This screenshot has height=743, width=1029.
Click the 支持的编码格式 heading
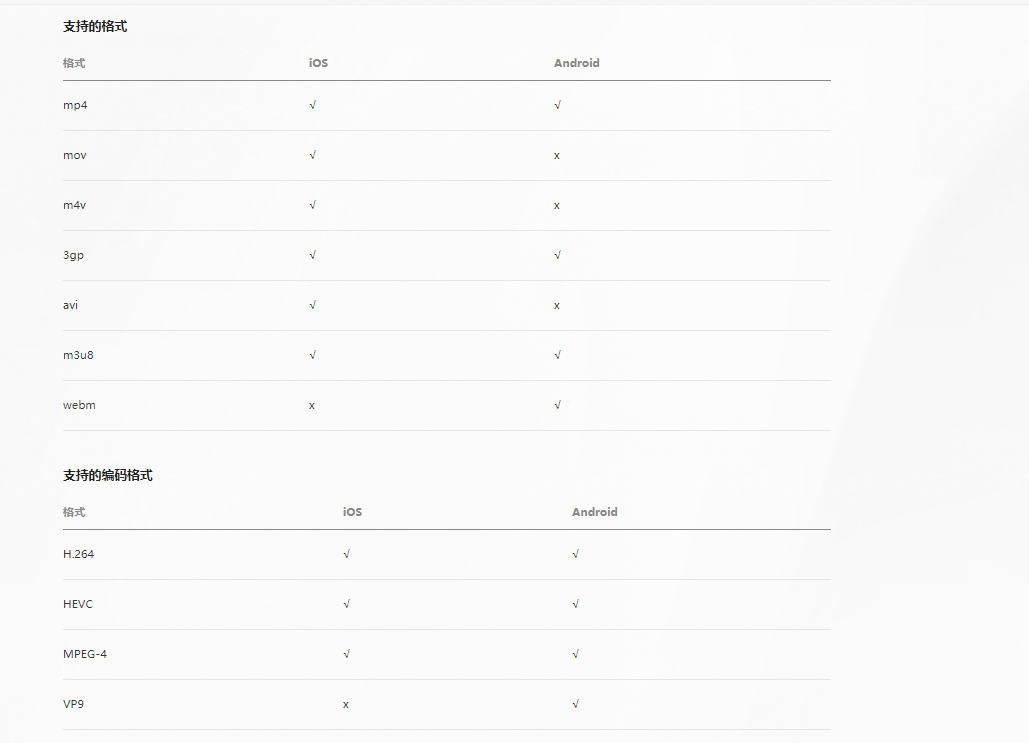pos(108,475)
